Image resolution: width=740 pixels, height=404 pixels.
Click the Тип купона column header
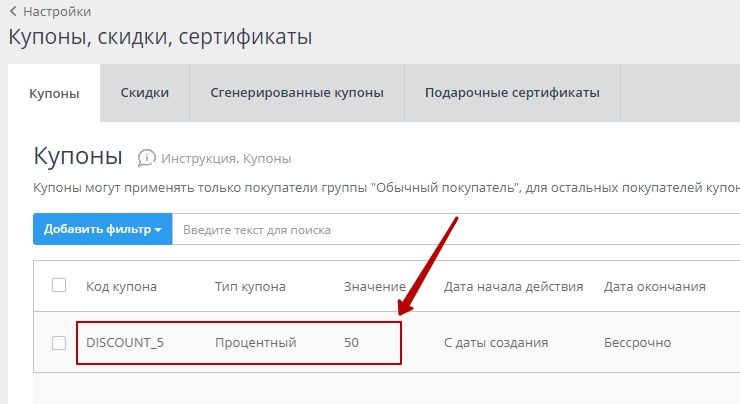250,287
